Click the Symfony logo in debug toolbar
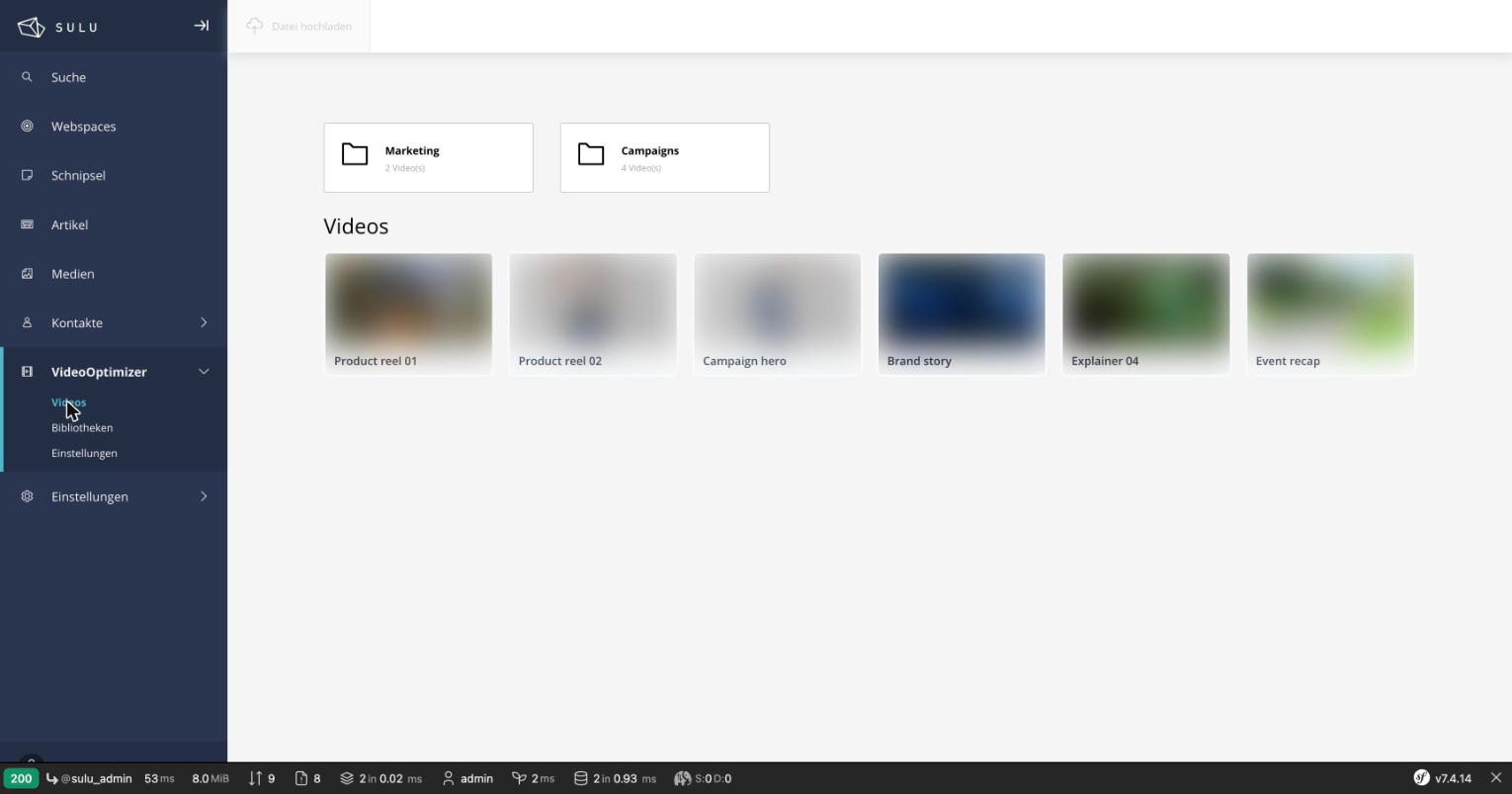 1421,778
